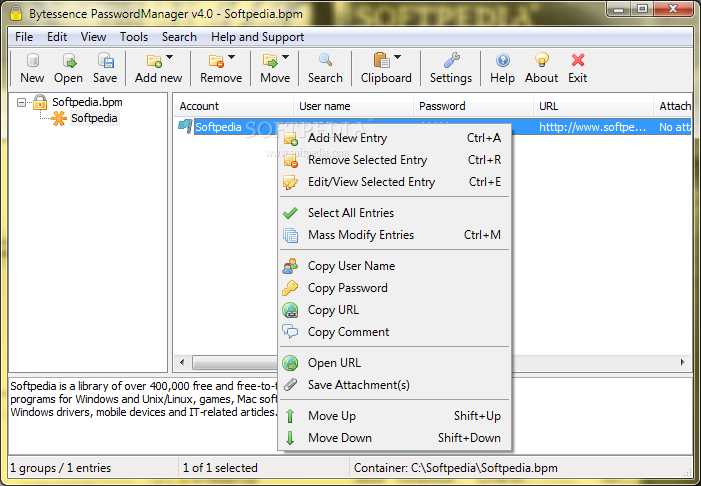Viewport: 701px width, 486px height.
Task: Expand the Move dropdown arrow
Action: (x=286, y=57)
